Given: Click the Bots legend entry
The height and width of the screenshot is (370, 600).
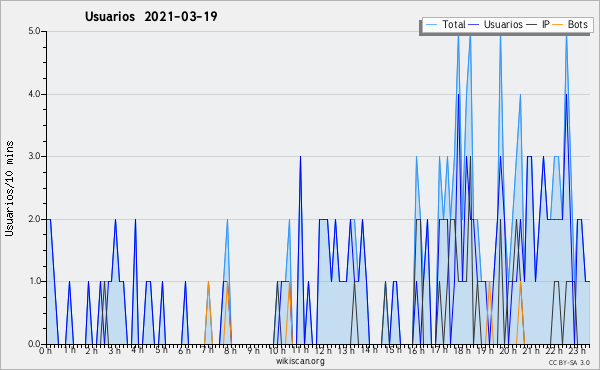Looking at the screenshot, I should pos(571,24).
